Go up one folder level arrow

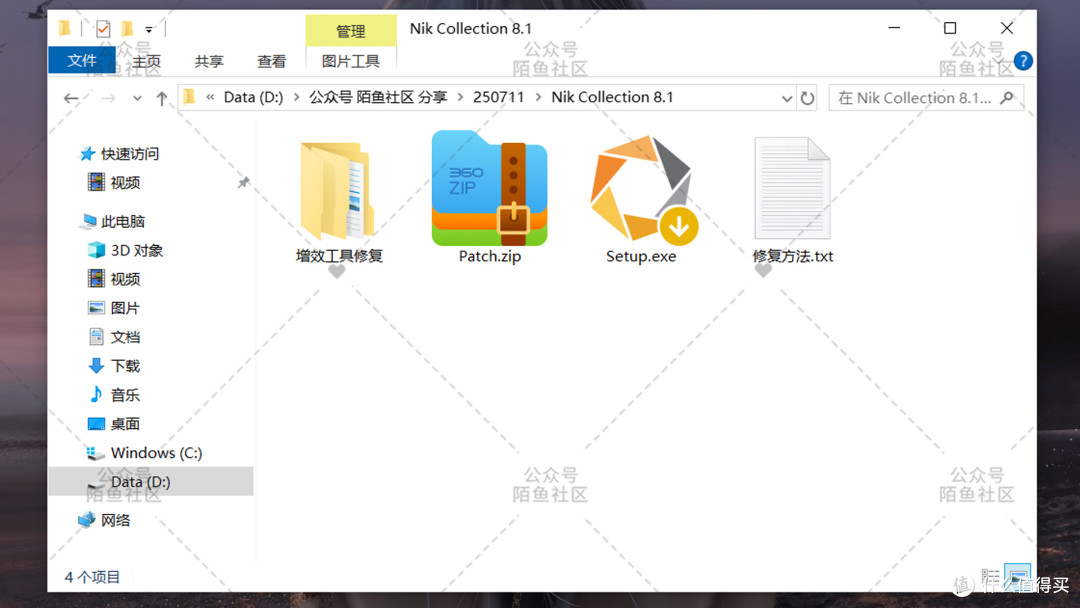pyautogui.click(x=162, y=98)
